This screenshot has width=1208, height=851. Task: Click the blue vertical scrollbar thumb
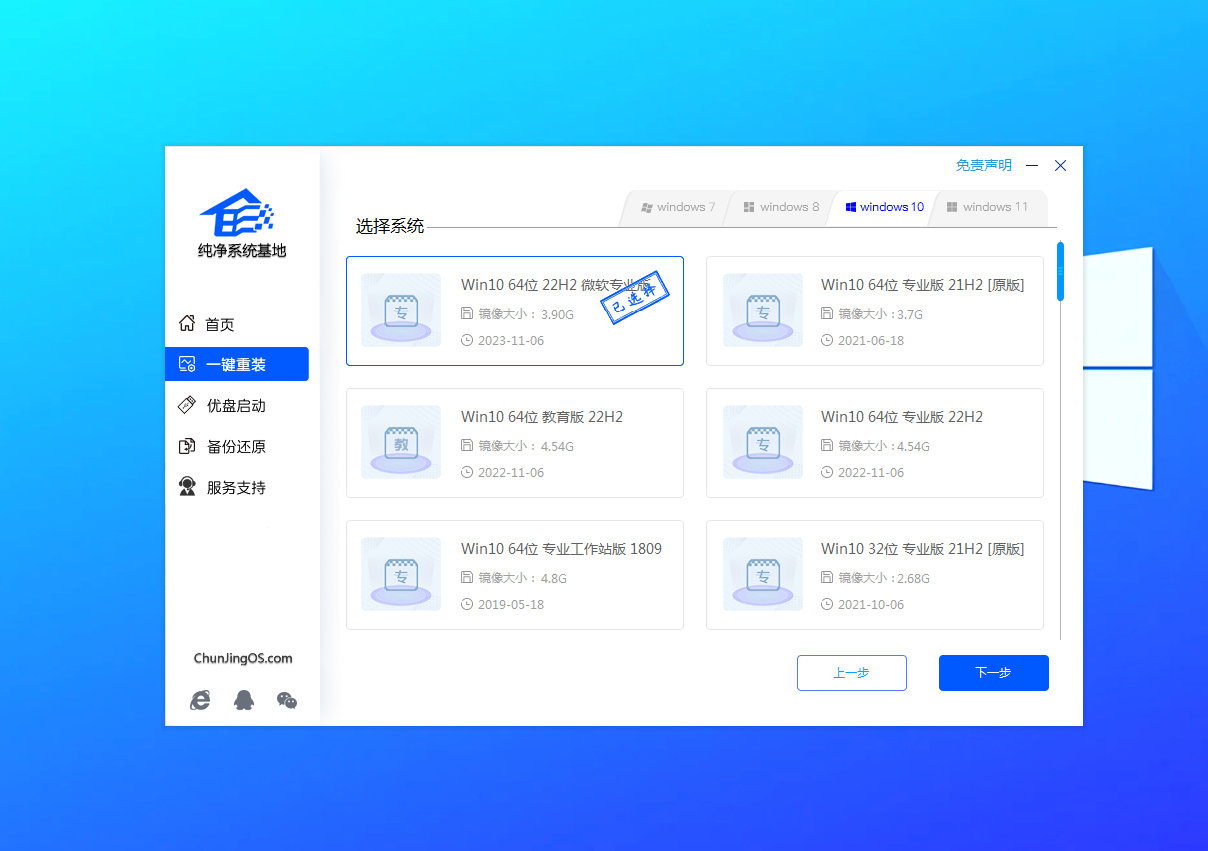[x=1060, y=271]
